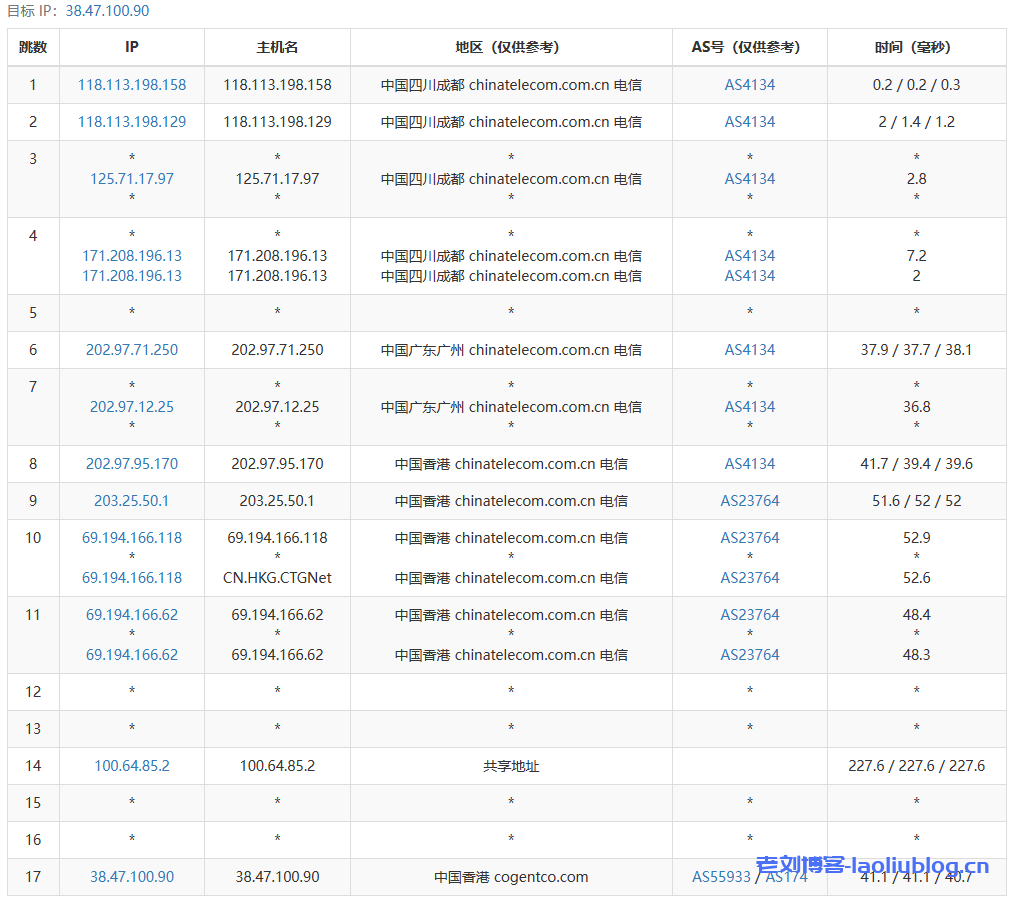Click IP link 69.194.166.118 at hop 10

point(131,537)
